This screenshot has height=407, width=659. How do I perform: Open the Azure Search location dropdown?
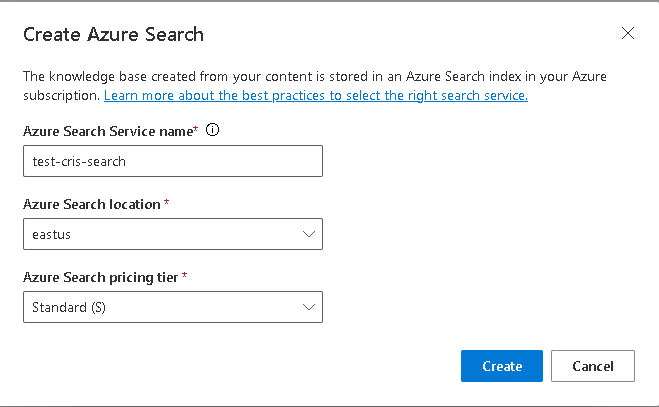[172, 234]
